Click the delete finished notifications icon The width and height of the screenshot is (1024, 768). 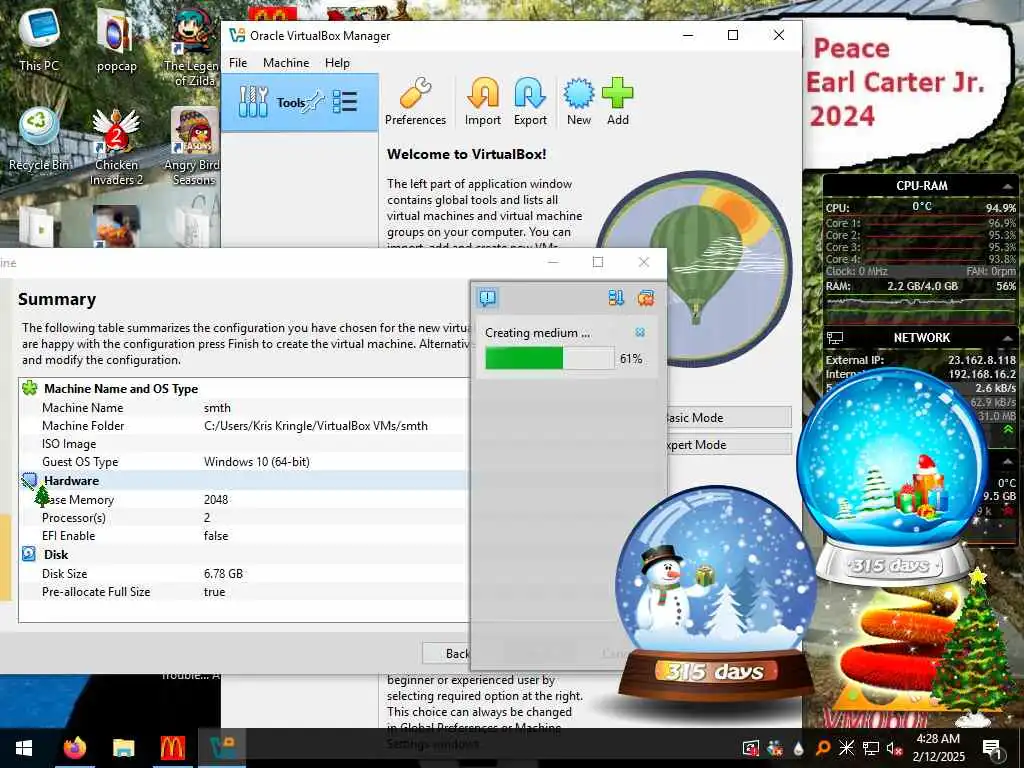646,298
